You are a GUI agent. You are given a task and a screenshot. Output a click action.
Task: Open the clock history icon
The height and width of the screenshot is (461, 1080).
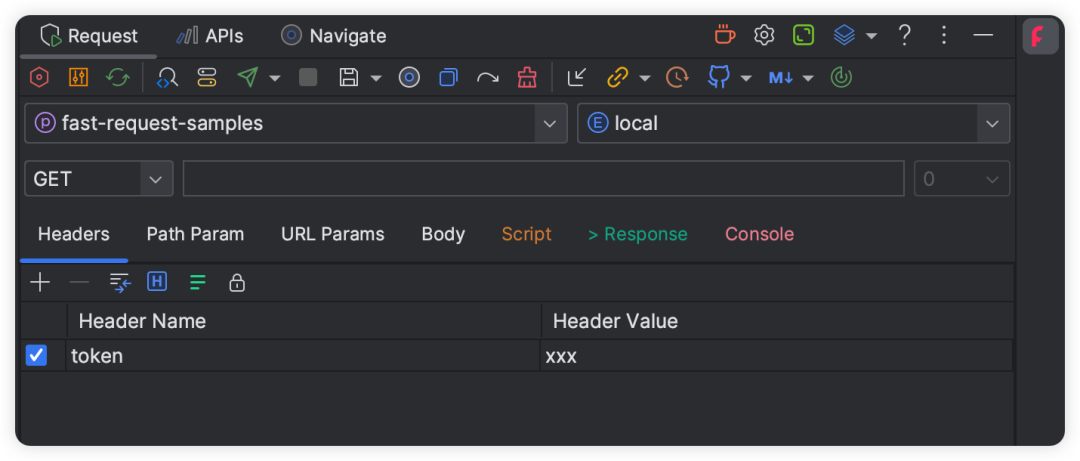point(677,78)
